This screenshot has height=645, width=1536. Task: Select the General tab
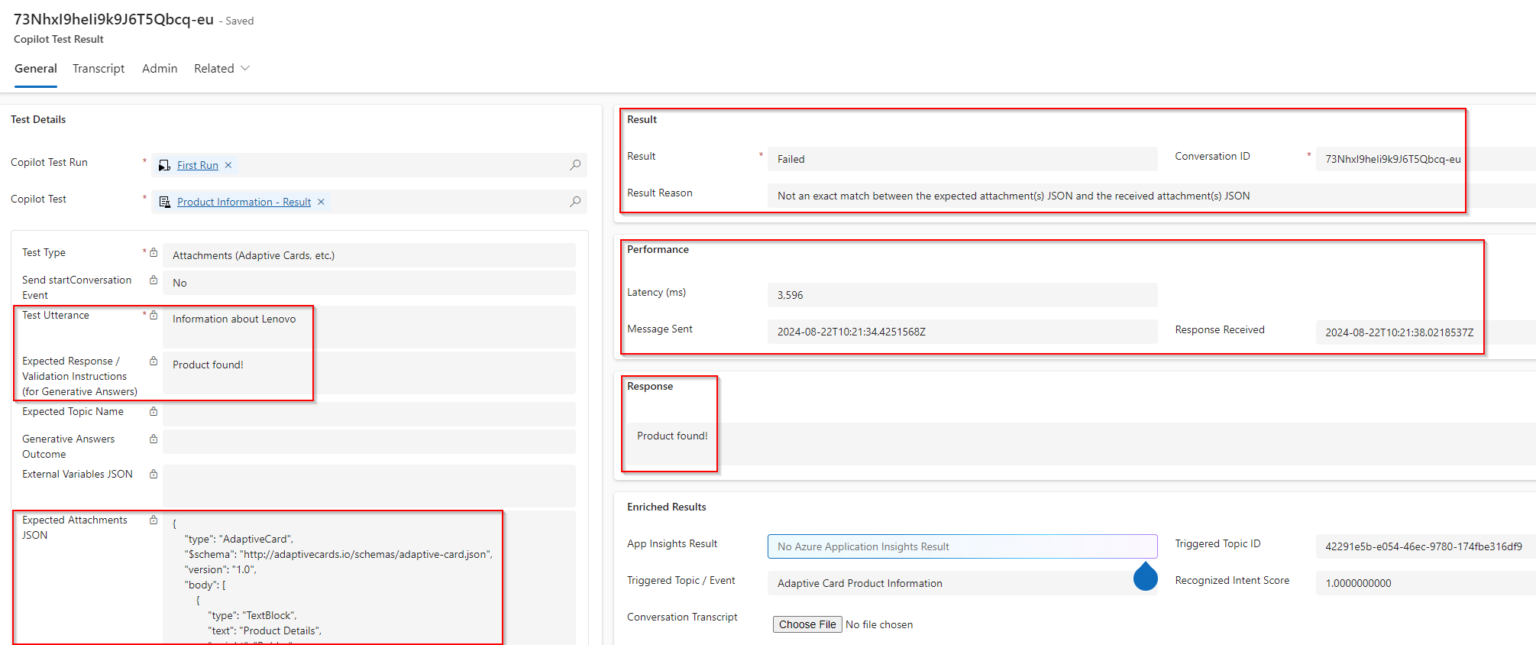point(35,69)
